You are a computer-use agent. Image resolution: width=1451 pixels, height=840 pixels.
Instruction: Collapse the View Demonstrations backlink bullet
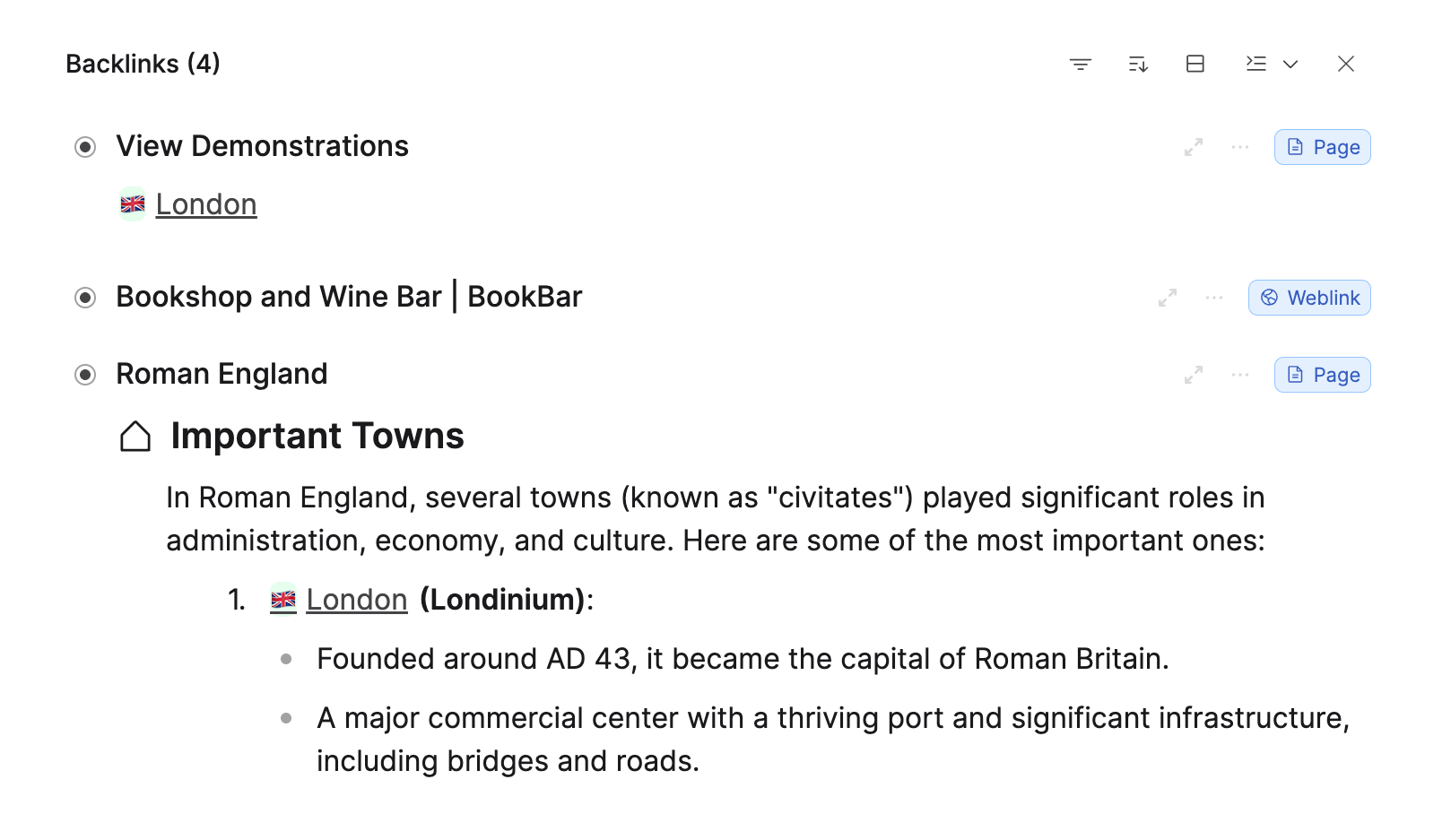pos(85,147)
